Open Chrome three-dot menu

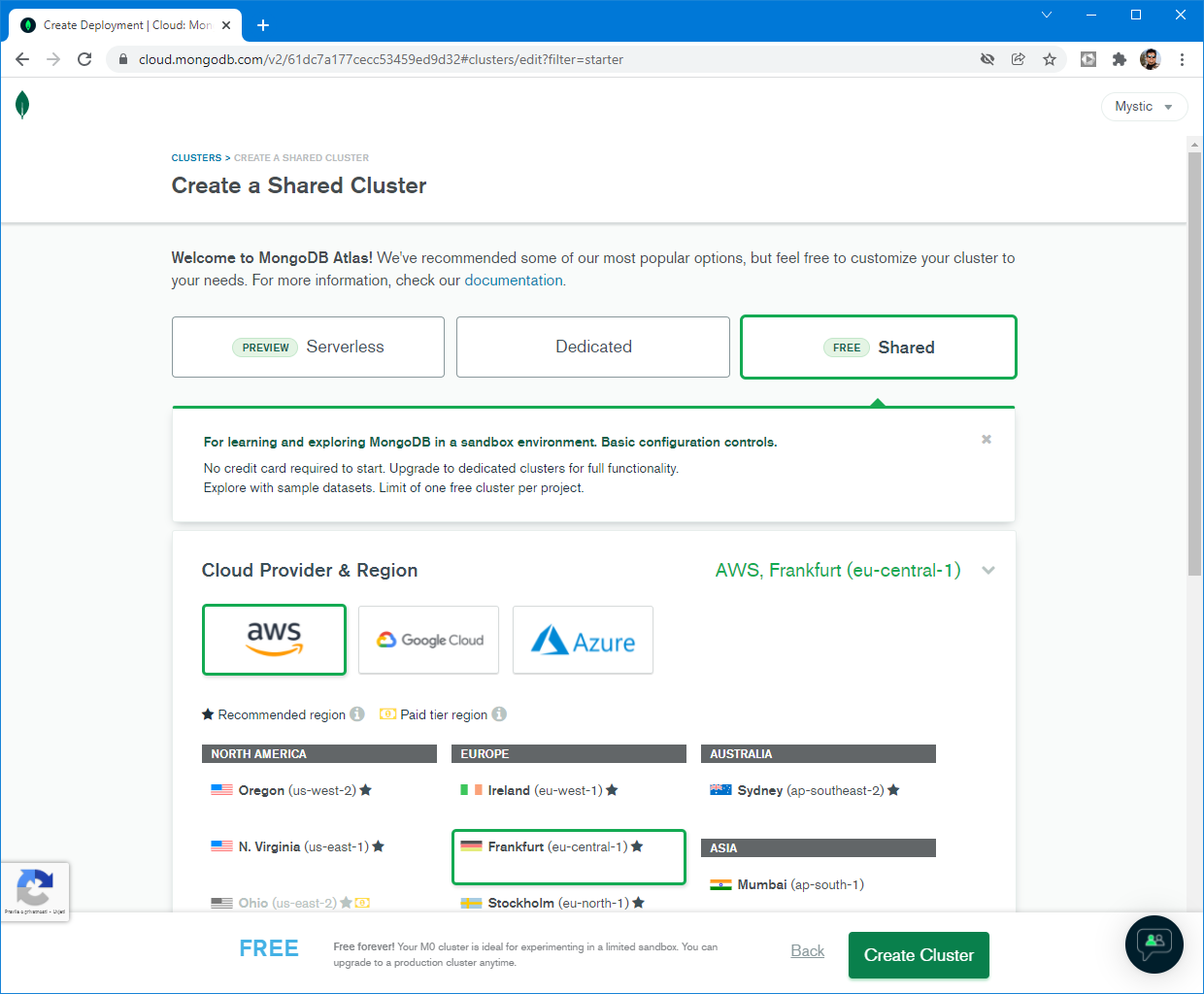pos(1182,59)
